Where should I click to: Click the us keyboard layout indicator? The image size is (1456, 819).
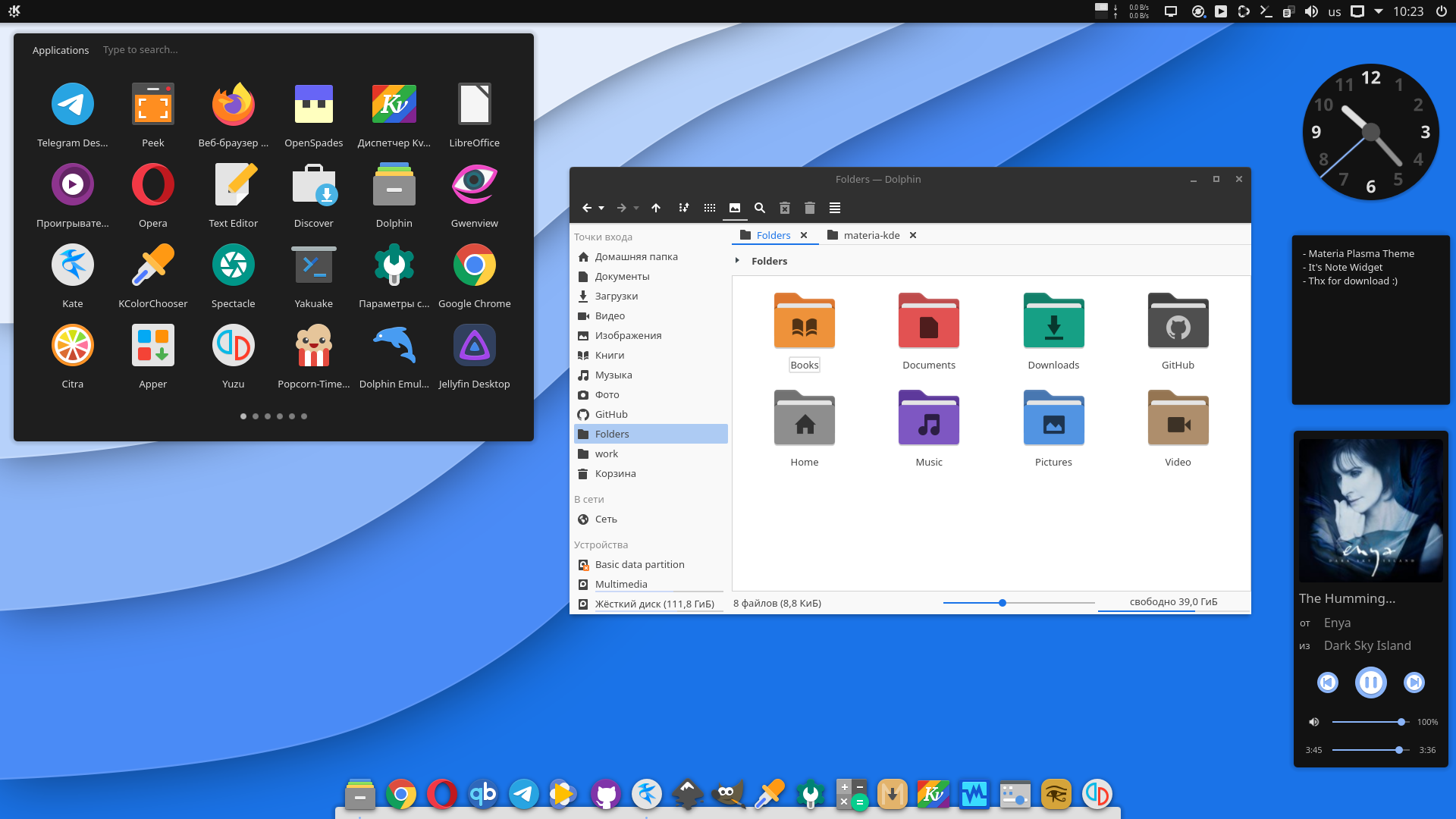[x=1335, y=11]
